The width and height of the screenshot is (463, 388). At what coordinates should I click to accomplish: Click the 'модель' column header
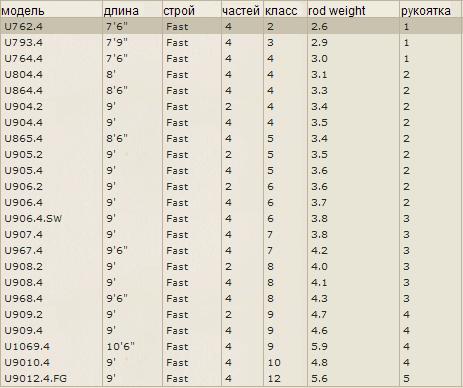pyautogui.click(x=23, y=11)
